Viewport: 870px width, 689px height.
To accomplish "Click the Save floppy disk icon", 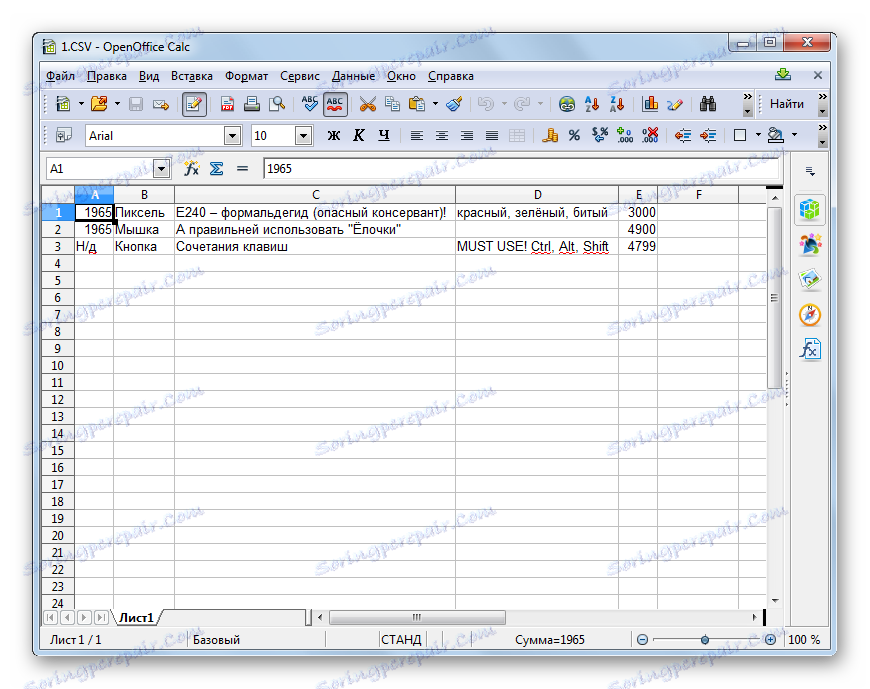I will (x=136, y=104).
